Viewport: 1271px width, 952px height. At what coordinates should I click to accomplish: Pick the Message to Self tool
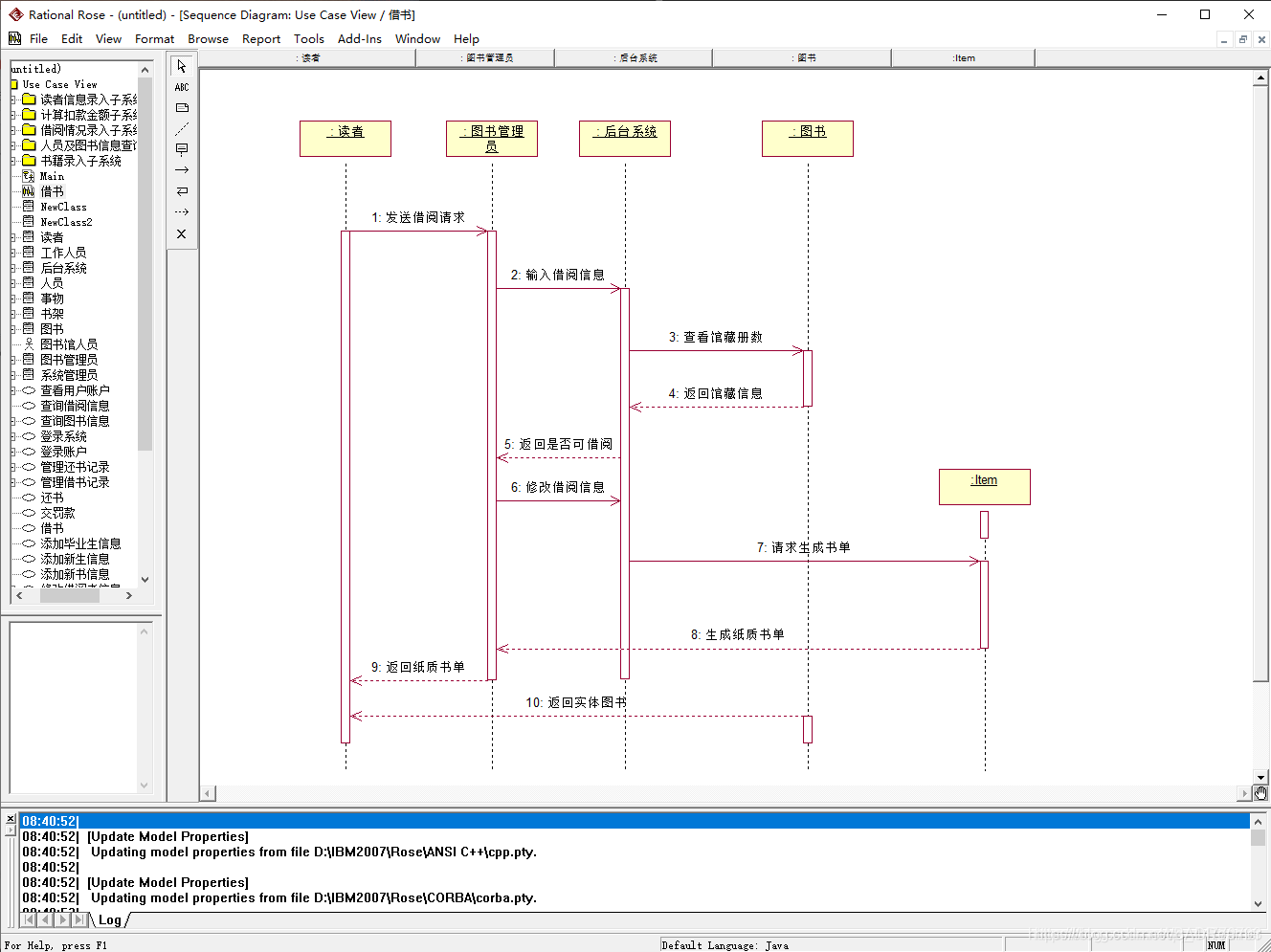click(x=182, y=191)
